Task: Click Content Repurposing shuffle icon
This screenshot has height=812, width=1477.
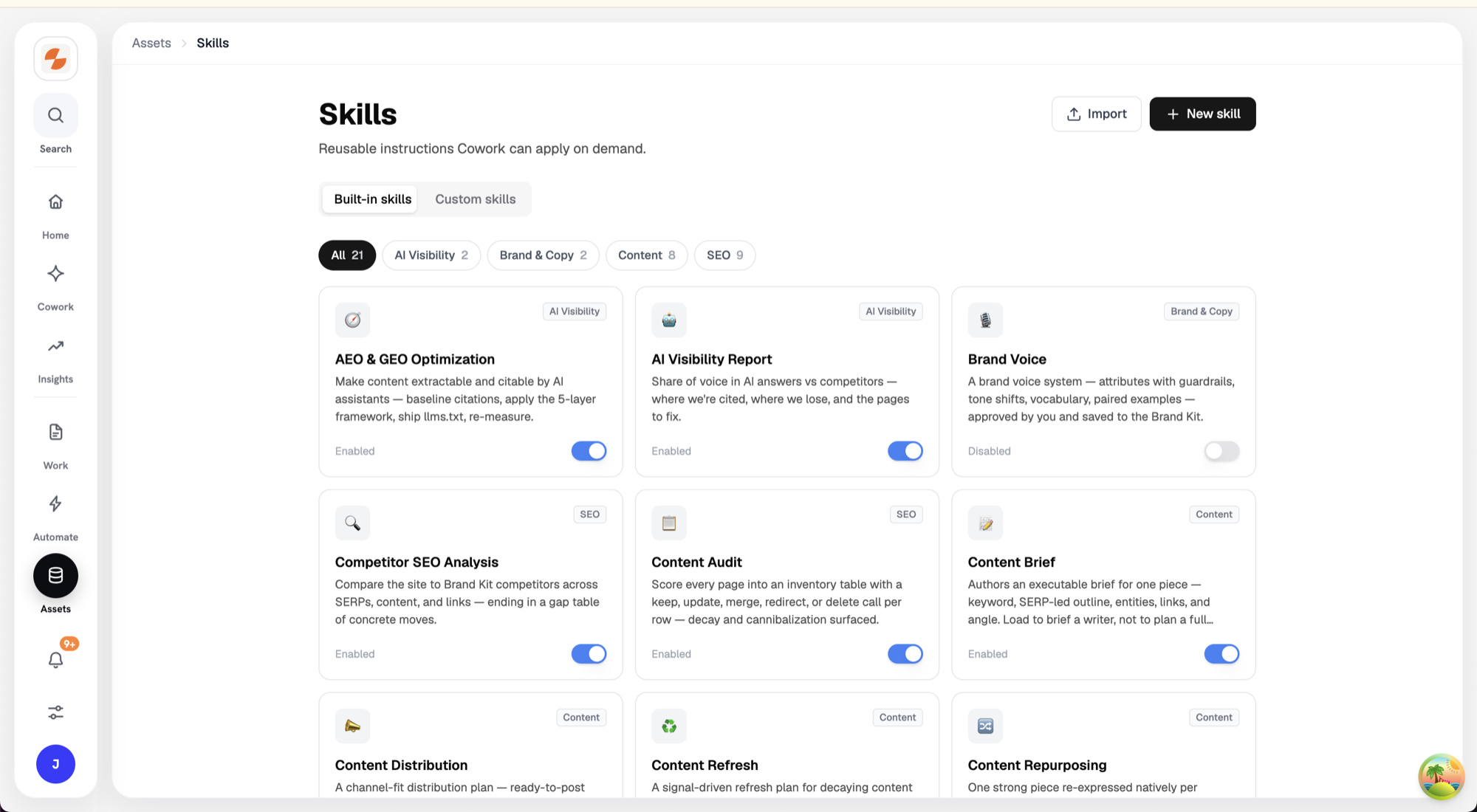Action: coord(985,726)
